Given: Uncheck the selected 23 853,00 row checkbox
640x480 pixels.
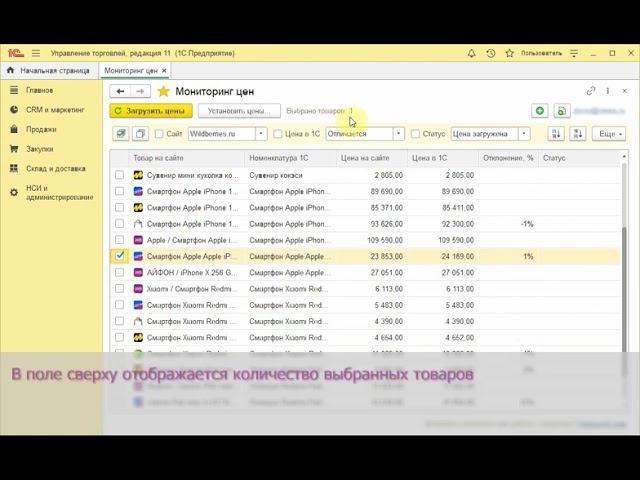Looking at the screenshot, I should tap(119, 256).
